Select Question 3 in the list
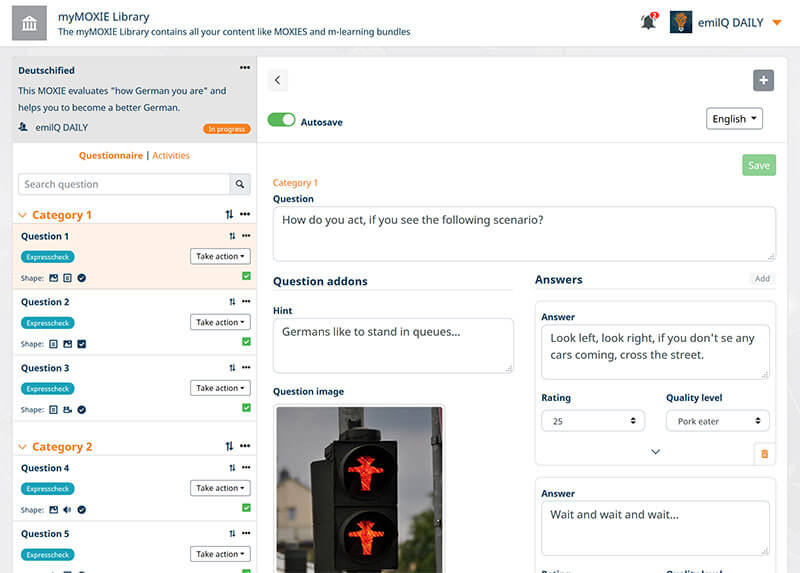 (45, 368)
